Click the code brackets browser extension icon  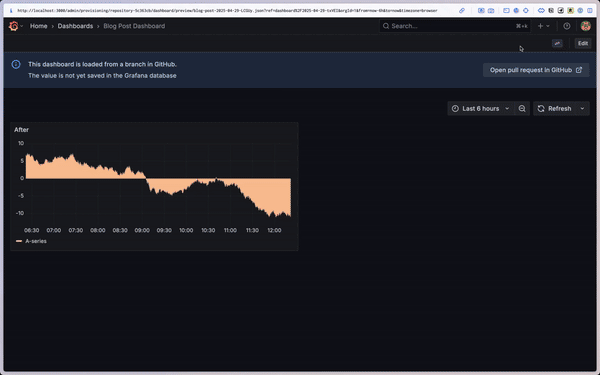[541, 11]
